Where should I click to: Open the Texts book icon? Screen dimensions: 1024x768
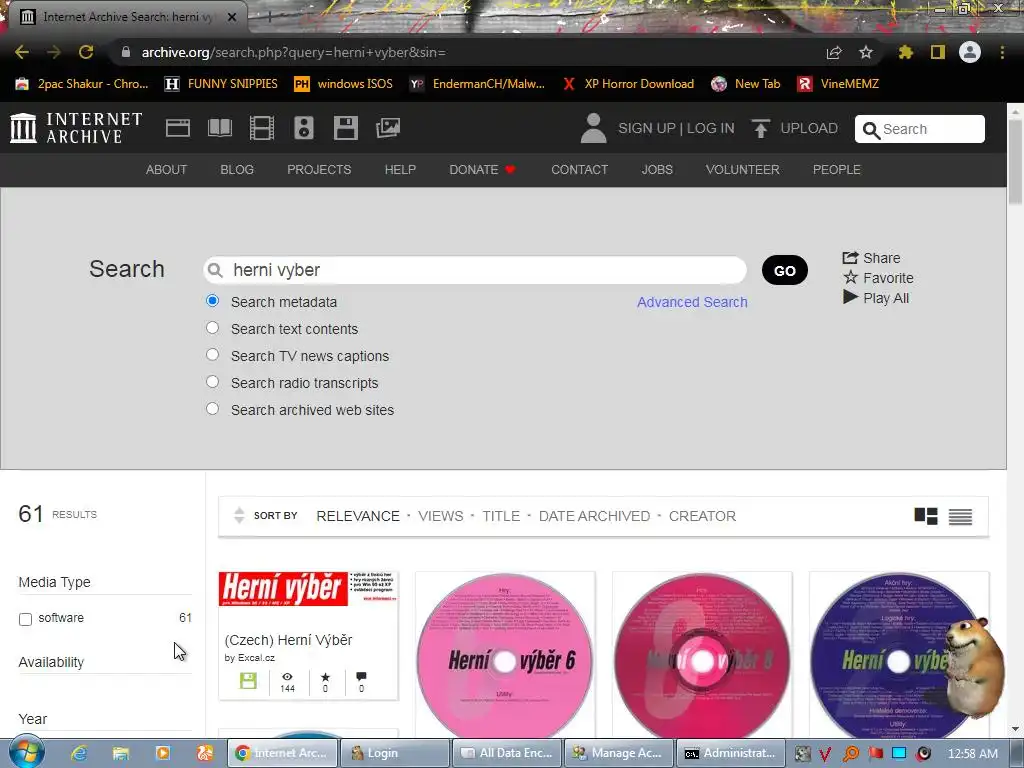pos(219,128)
